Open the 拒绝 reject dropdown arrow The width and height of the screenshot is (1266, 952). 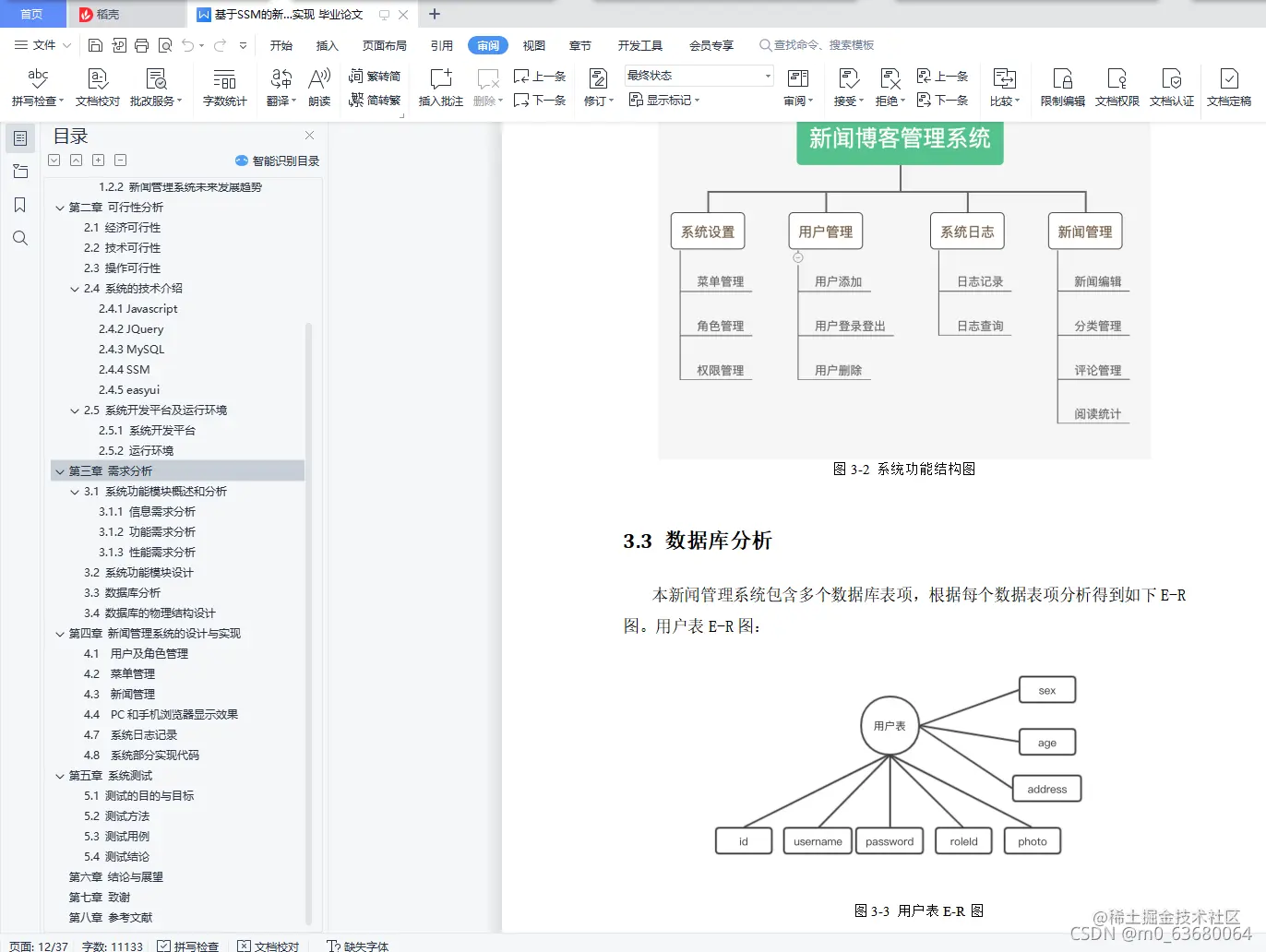pyautogui.click(x=902, y=101)
